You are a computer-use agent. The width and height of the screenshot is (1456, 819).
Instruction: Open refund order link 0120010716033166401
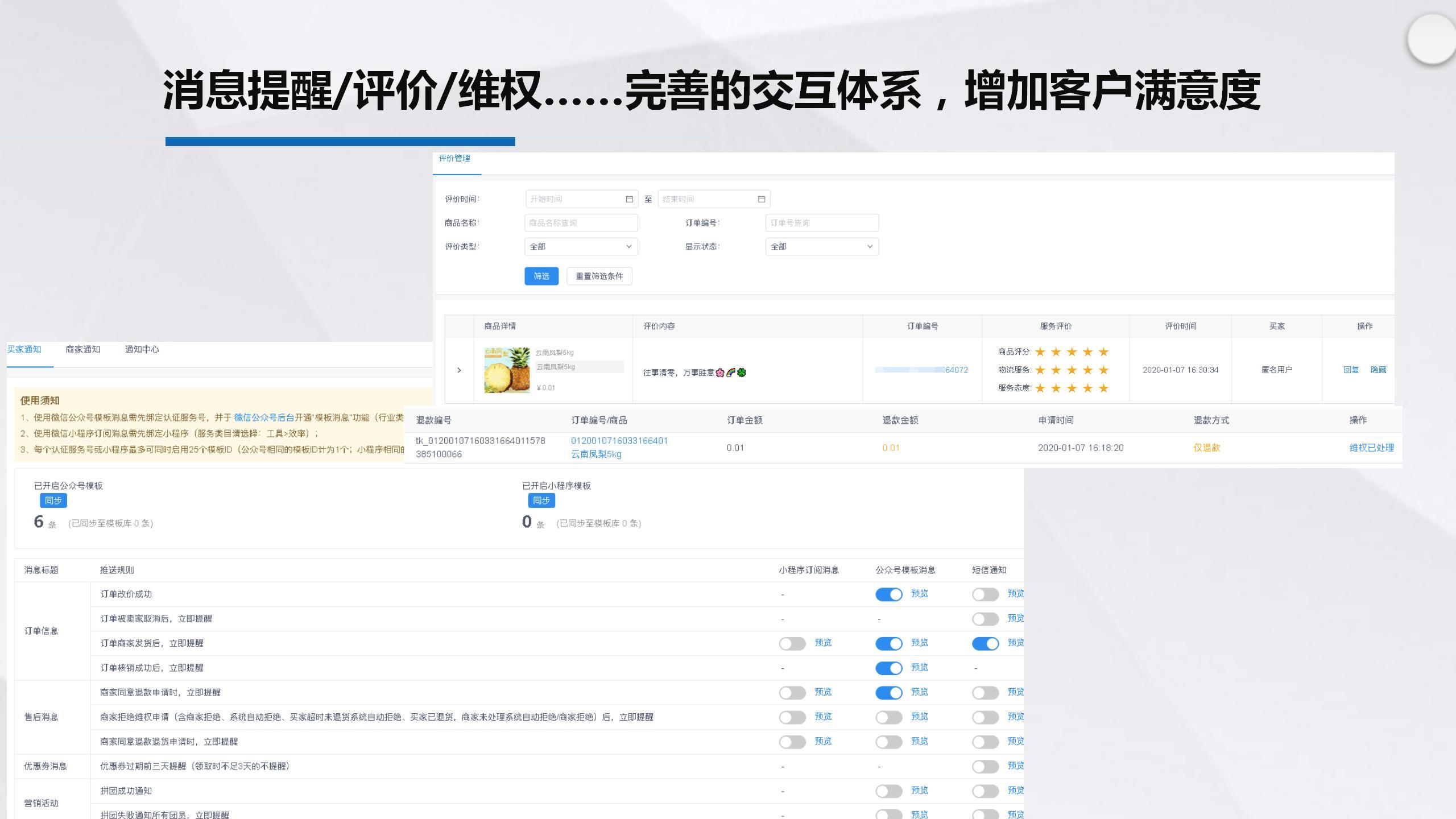[x=619, y=441]
